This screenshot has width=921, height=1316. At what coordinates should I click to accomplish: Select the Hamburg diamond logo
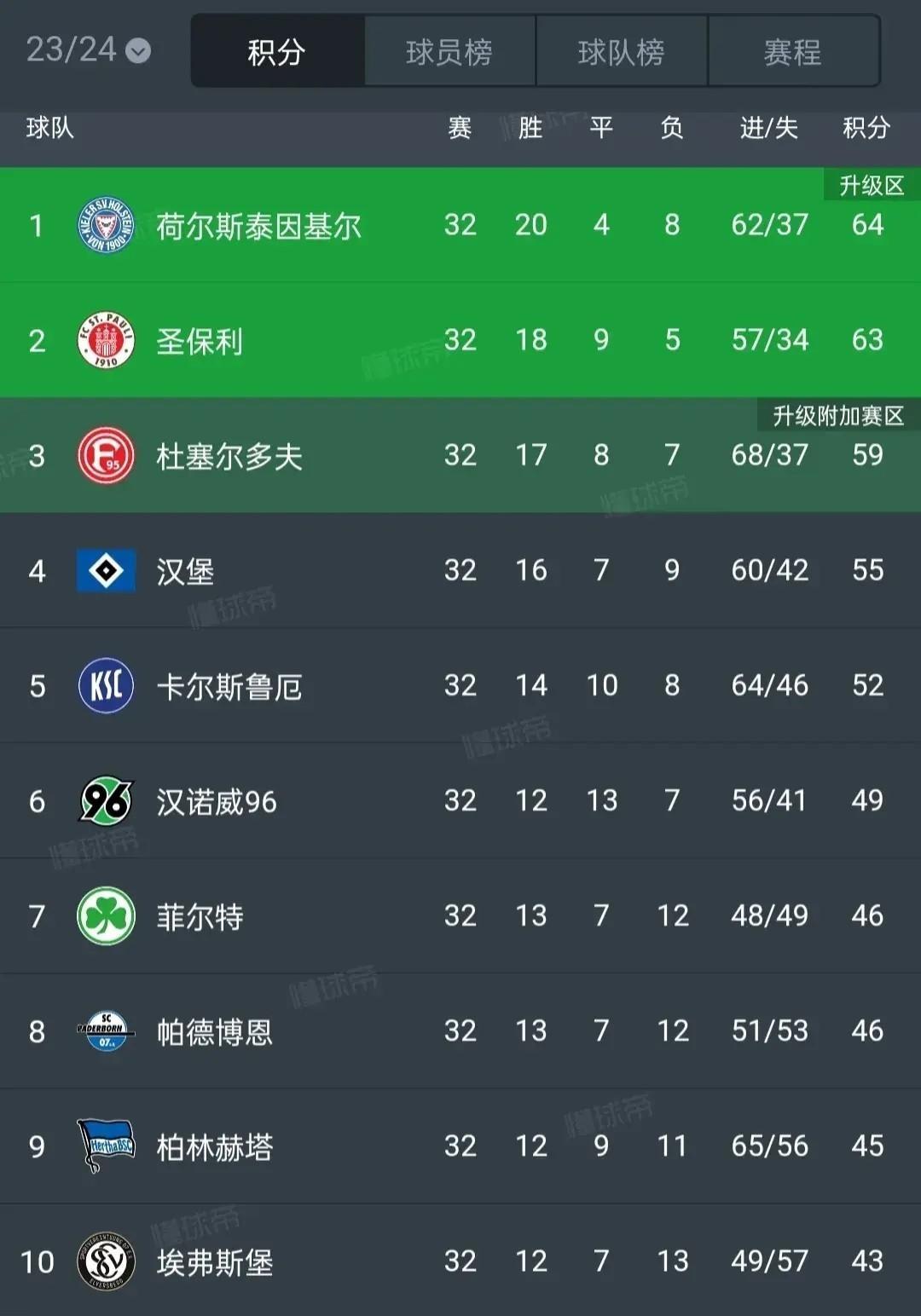(106, 570)
